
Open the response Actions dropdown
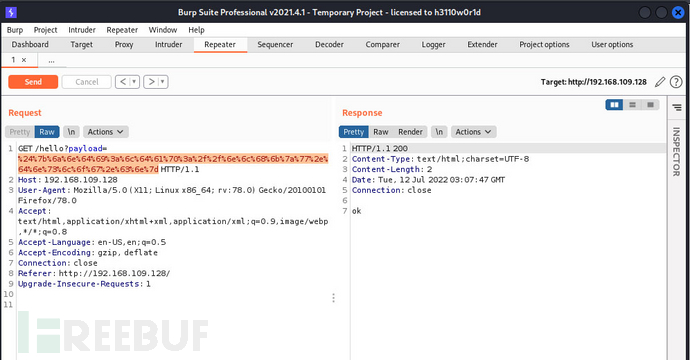point(473,132)
